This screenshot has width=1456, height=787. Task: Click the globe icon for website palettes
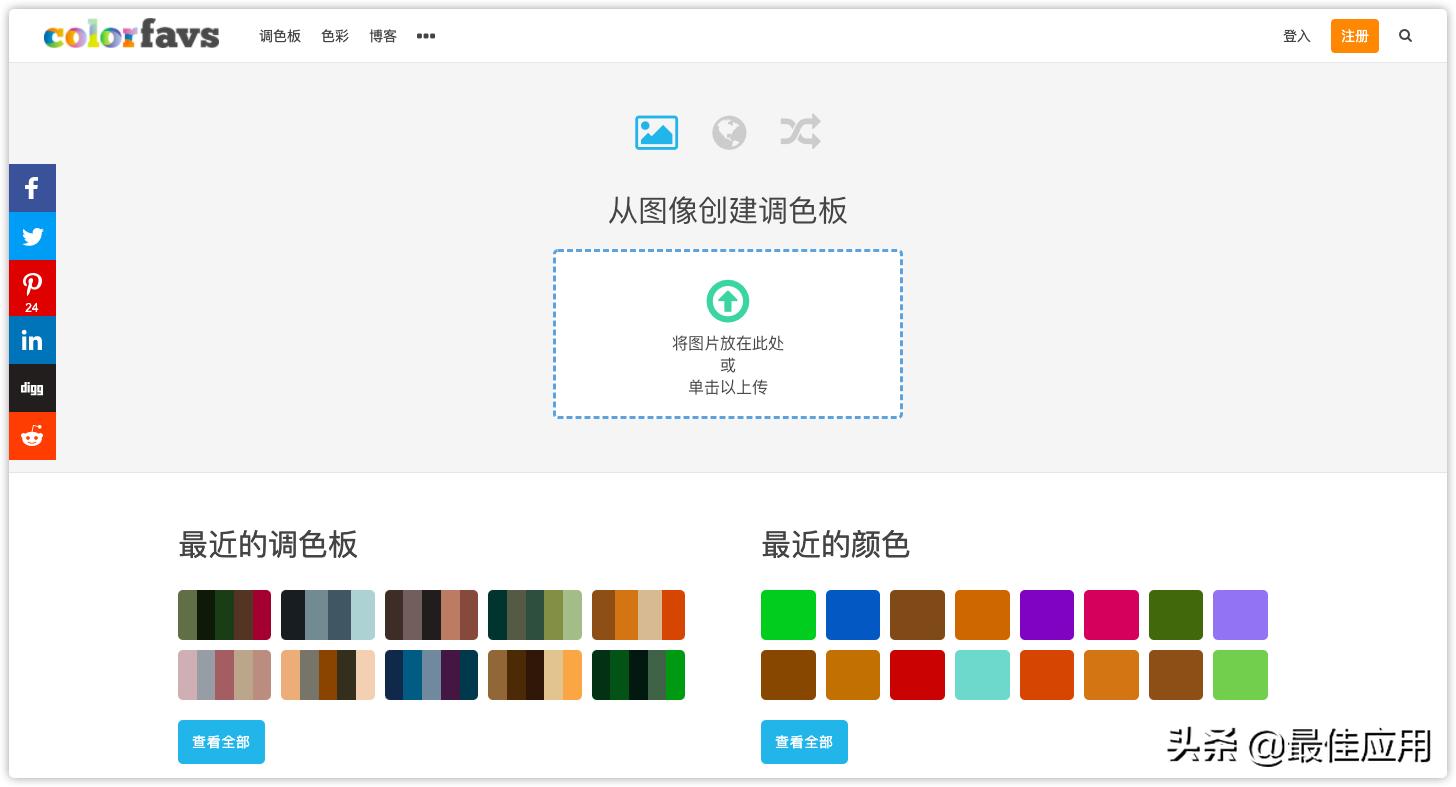(x=728, y=132)
